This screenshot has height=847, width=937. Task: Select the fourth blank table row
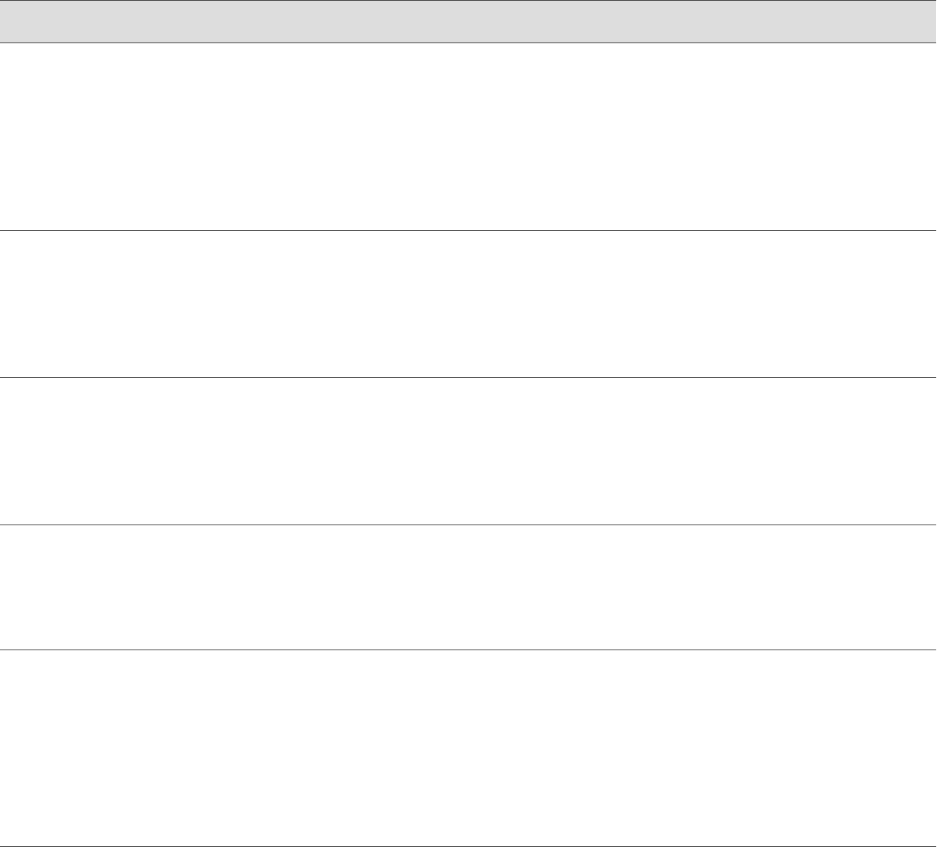[468, 587]
